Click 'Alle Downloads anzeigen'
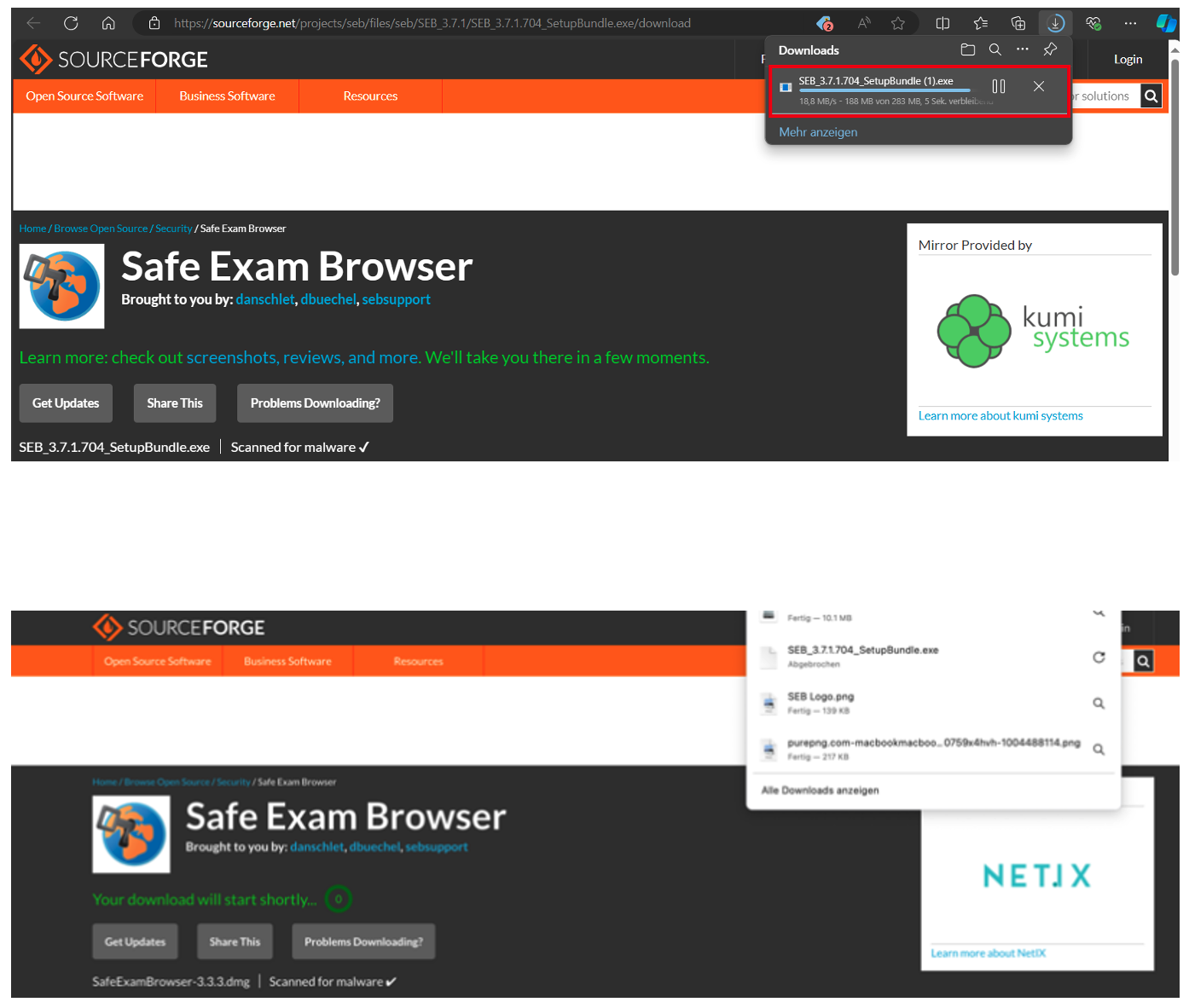This screenshot has width=1189, height=1008. coord(820,791)
